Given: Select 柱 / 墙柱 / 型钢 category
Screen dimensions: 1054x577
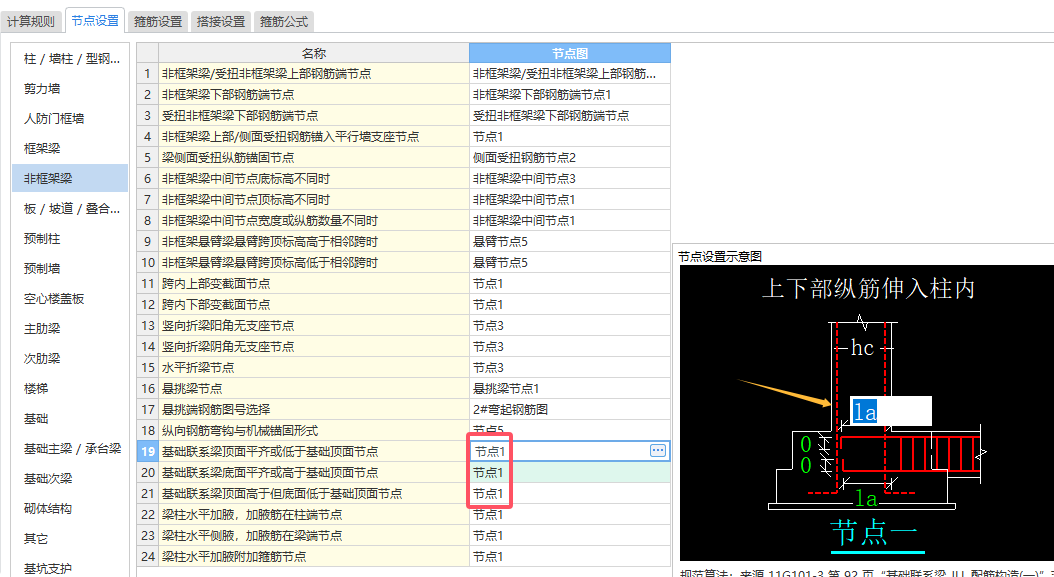Looking at the screenshot, I should (x=71, y=59).
